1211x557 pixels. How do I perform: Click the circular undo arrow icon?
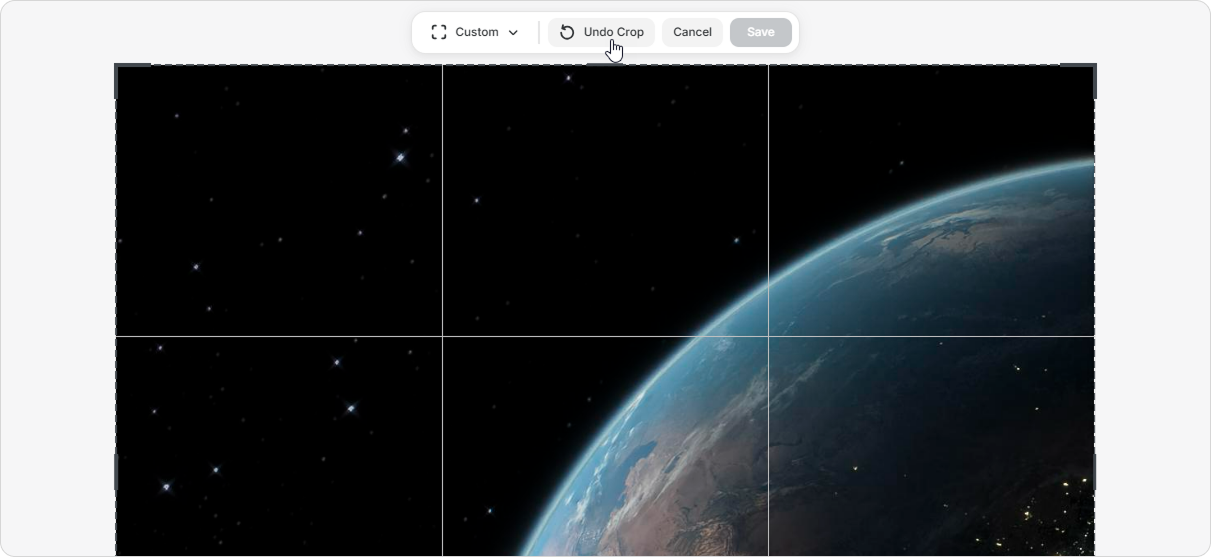click(567, 32)
